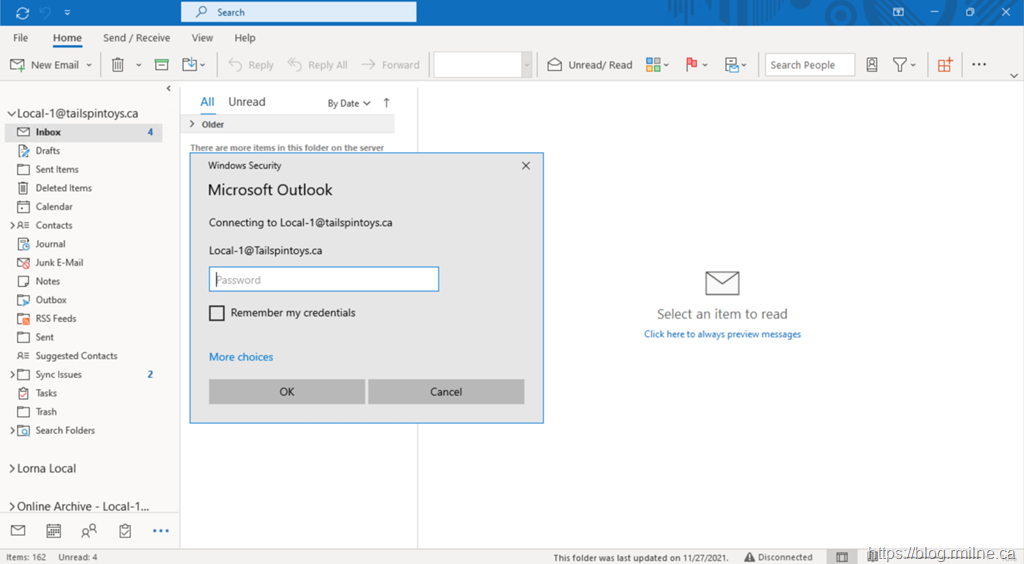Click into the Password input field
1024x564 pixels.
coord(323,280)
